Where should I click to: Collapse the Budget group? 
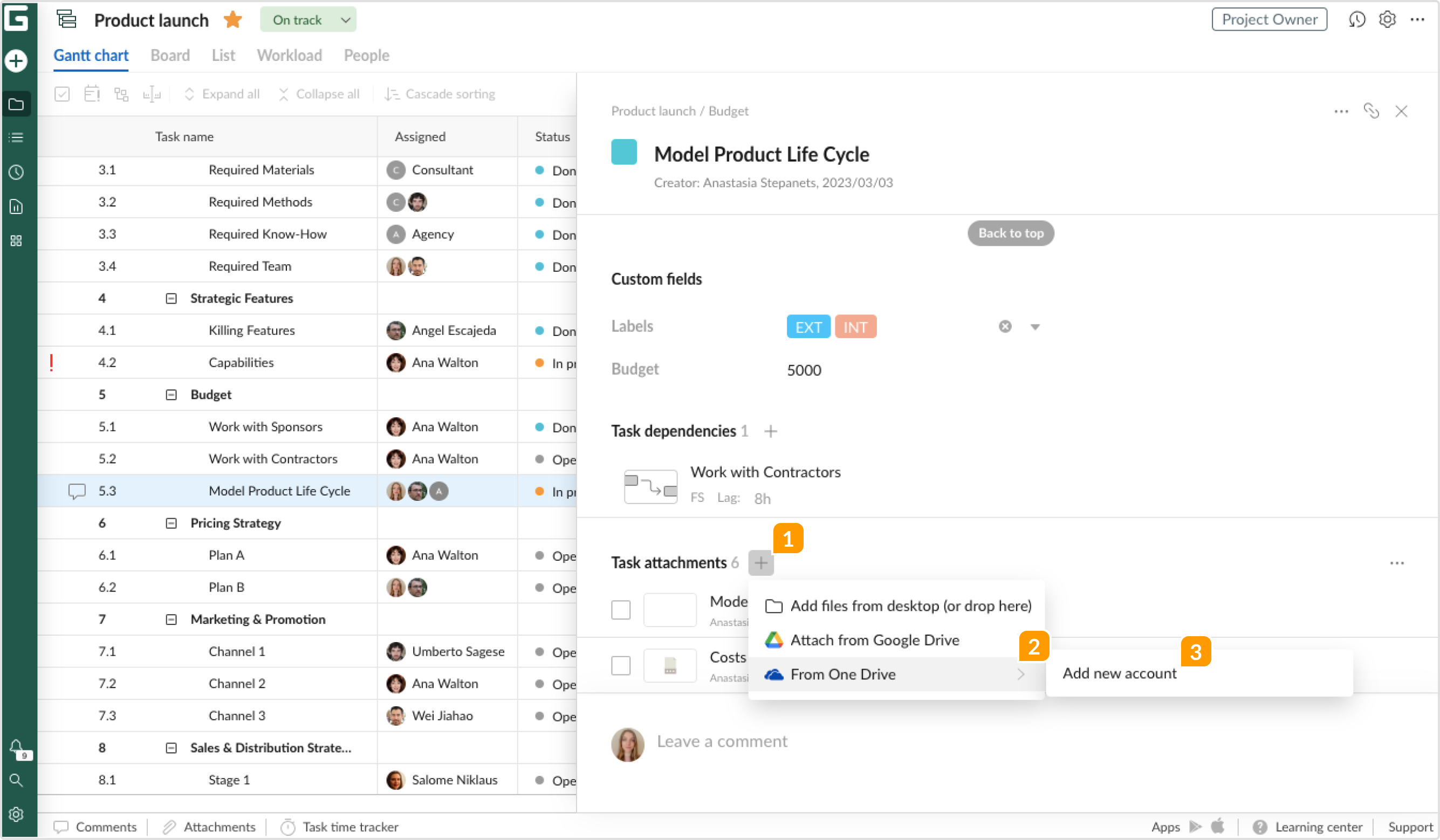pos(171,395)
